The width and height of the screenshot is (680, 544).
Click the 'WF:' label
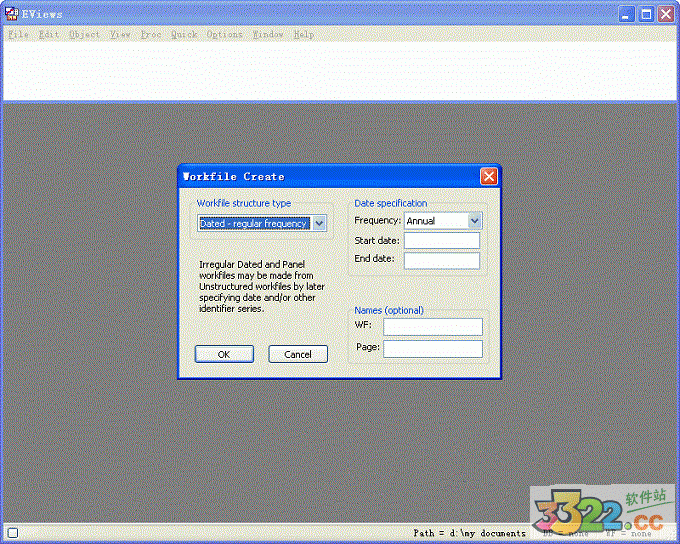363,324
